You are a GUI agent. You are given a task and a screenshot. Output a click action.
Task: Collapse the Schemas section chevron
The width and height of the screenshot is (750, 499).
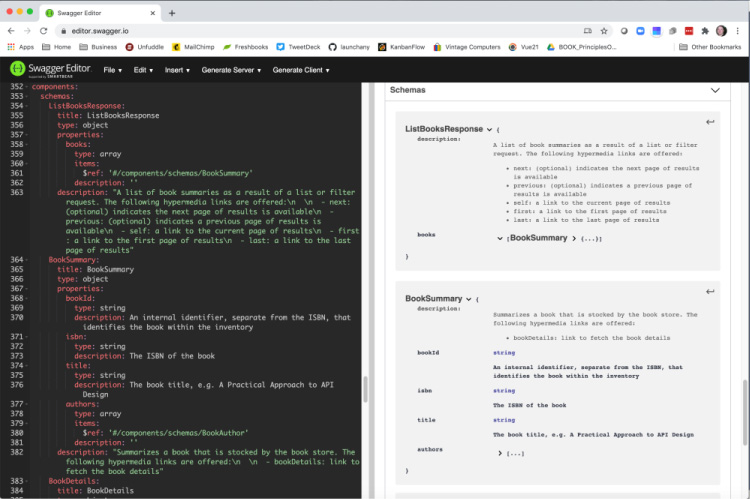714,90
